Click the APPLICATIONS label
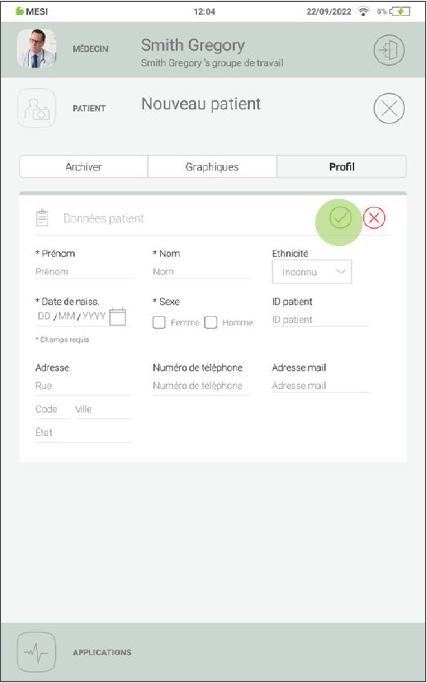 [x=102, y=653]
